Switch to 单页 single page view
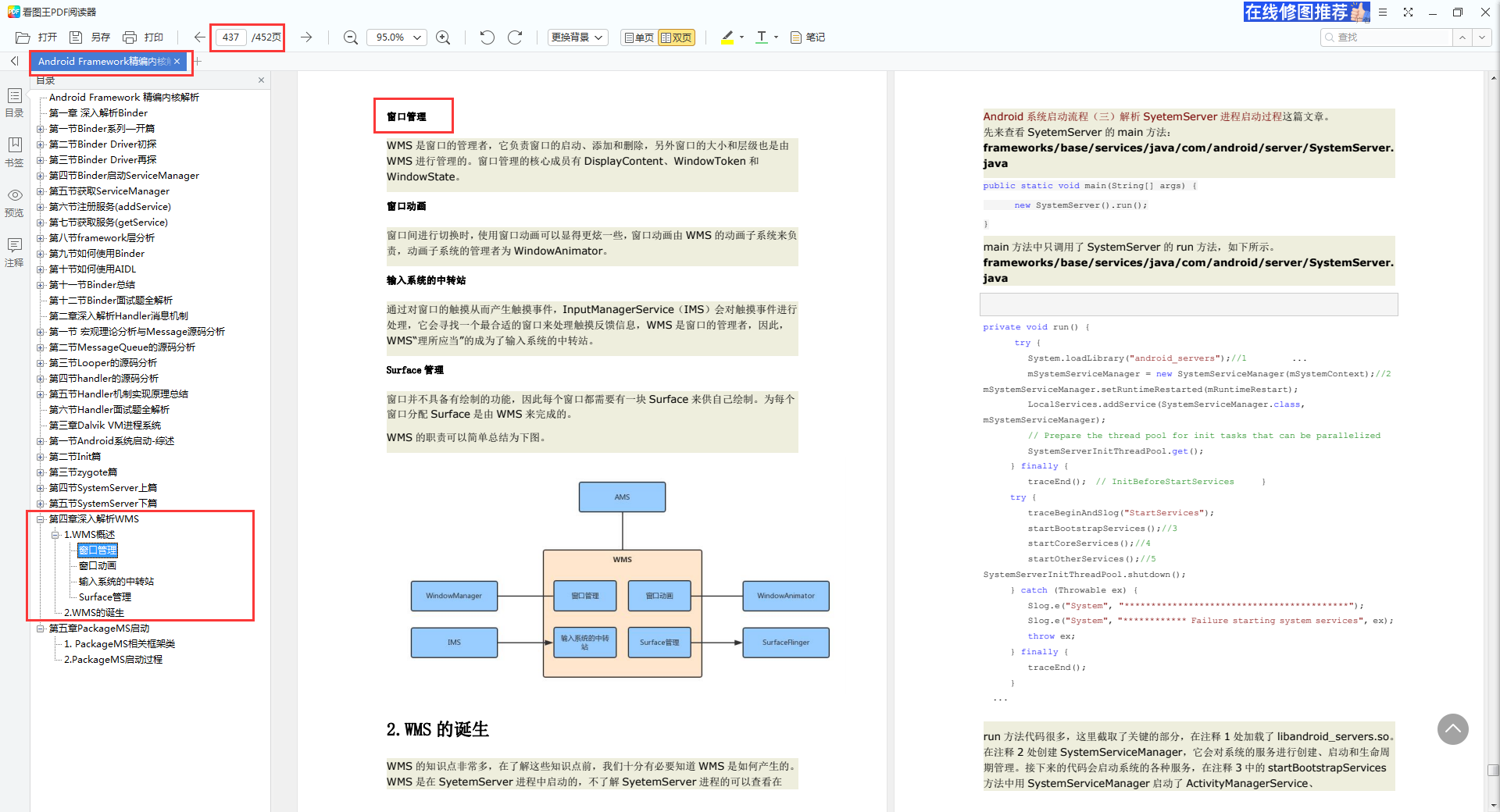Viewport: 1500px width, 812px height. pyautogui.click(x=639, y=37)
